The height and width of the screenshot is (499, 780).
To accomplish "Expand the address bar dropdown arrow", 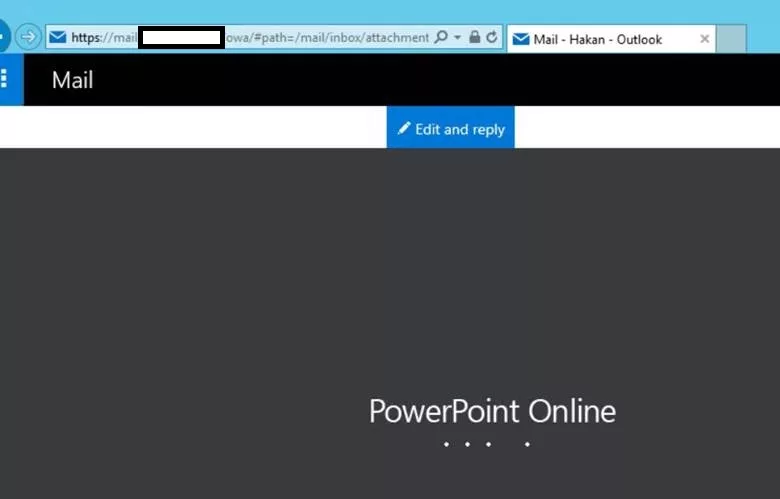I will (x=457, y=37).
